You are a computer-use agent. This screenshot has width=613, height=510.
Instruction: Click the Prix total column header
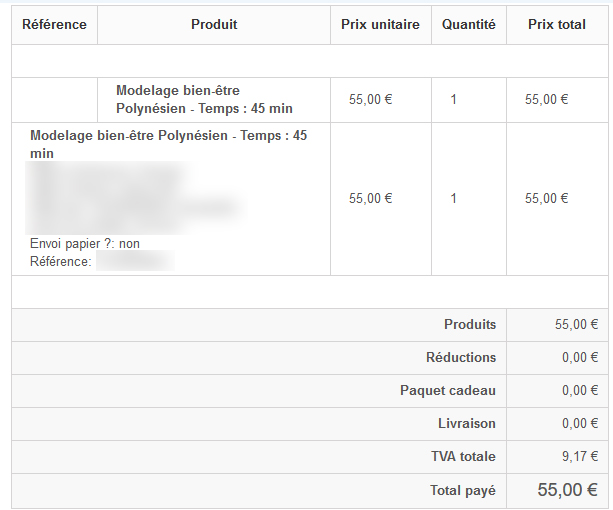(x=557, y=24)
